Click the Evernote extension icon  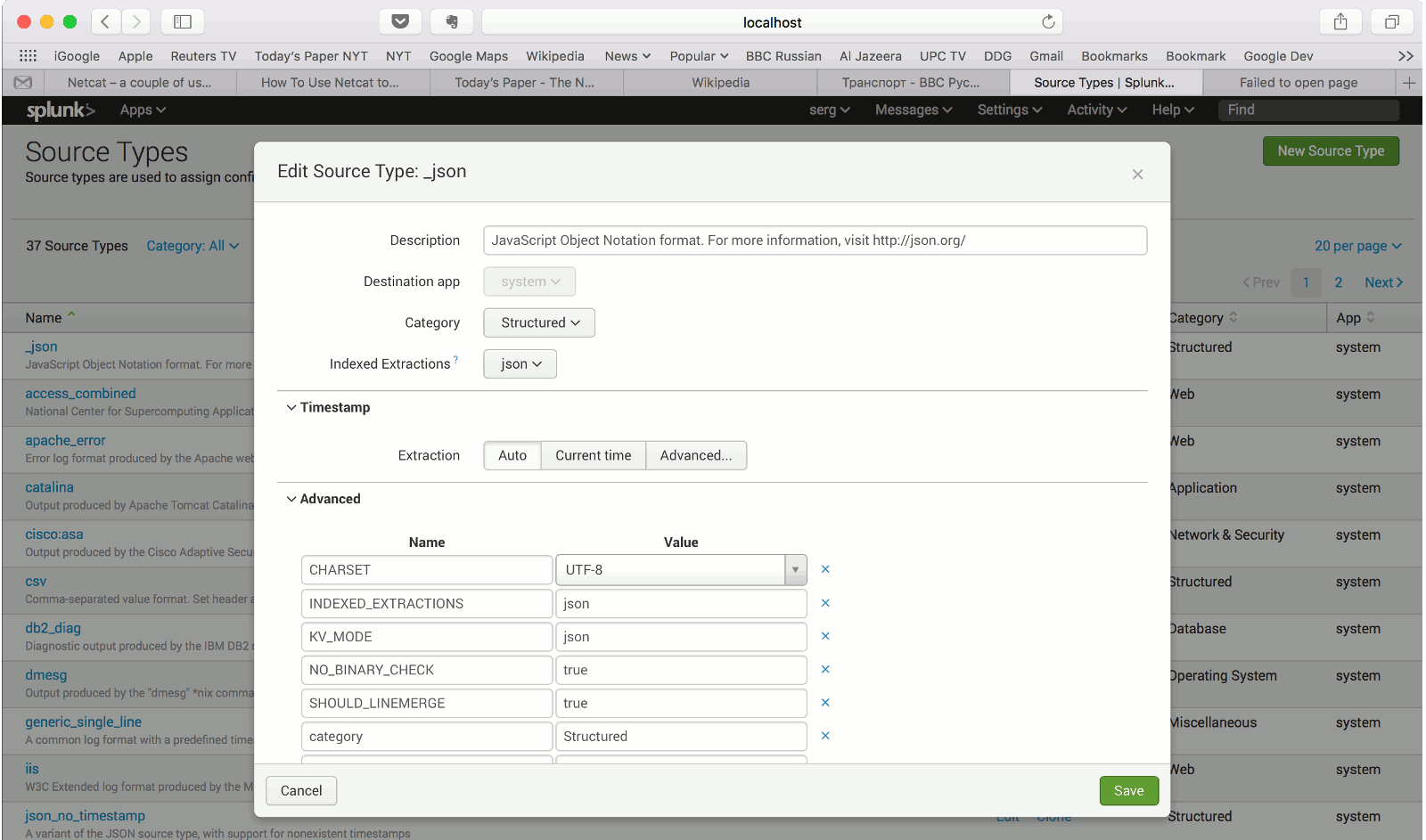coord(452,21)
